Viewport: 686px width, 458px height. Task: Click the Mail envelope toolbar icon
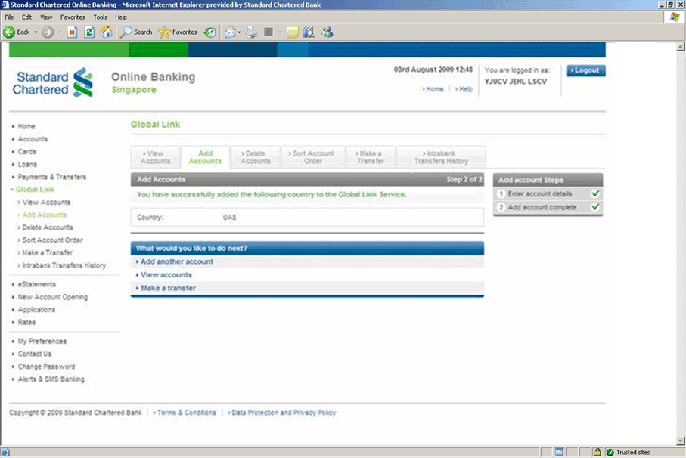(230, 32)
